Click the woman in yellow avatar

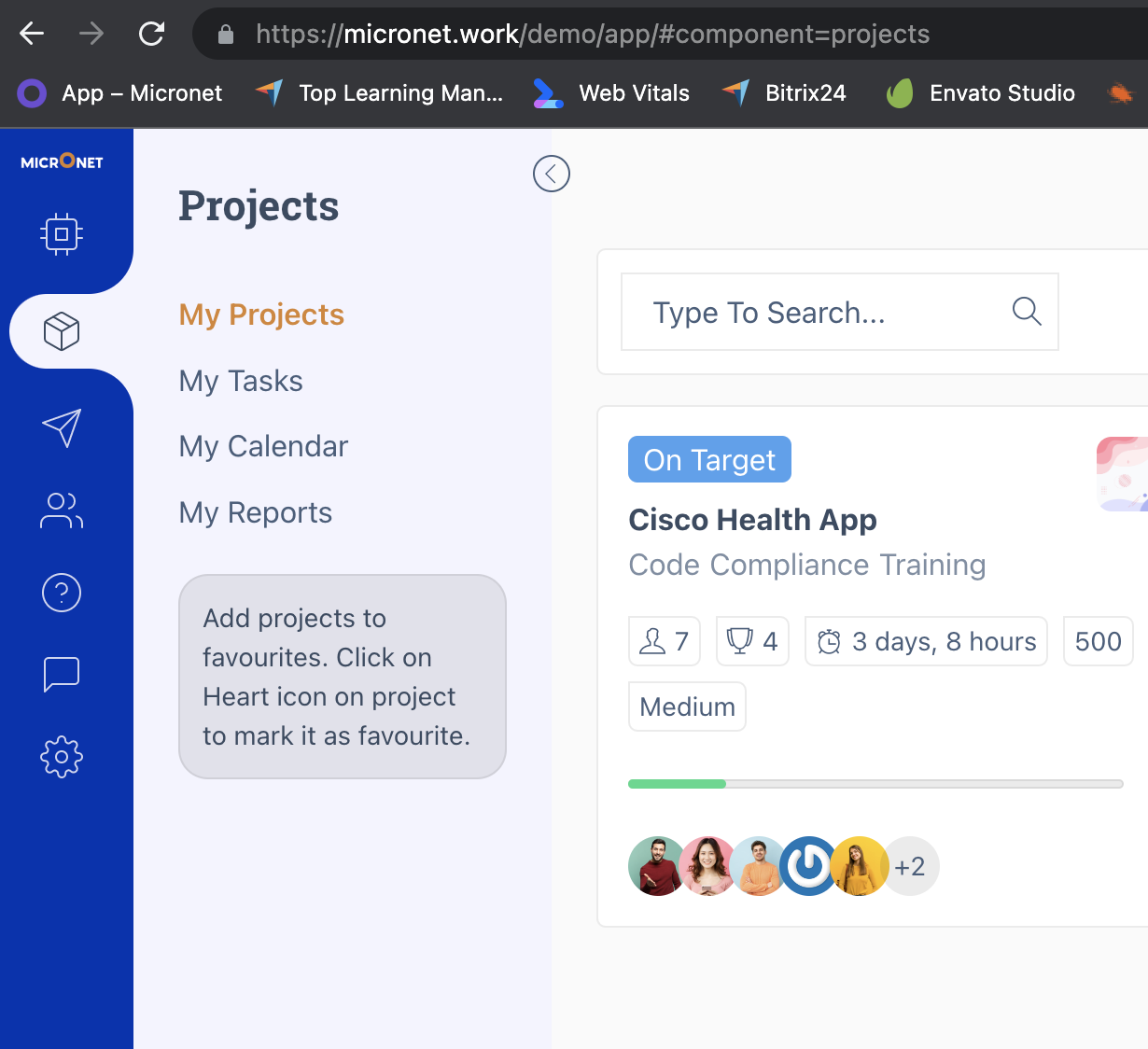859,866
